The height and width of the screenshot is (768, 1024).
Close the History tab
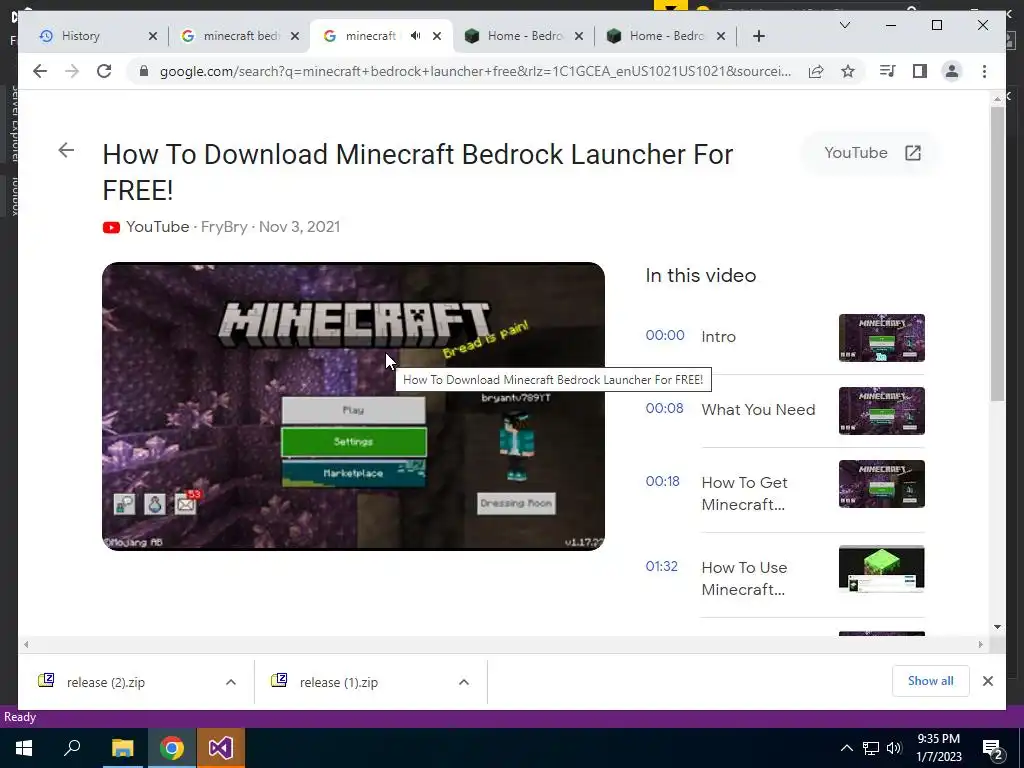pyautogui.click(x=153, y=36)
